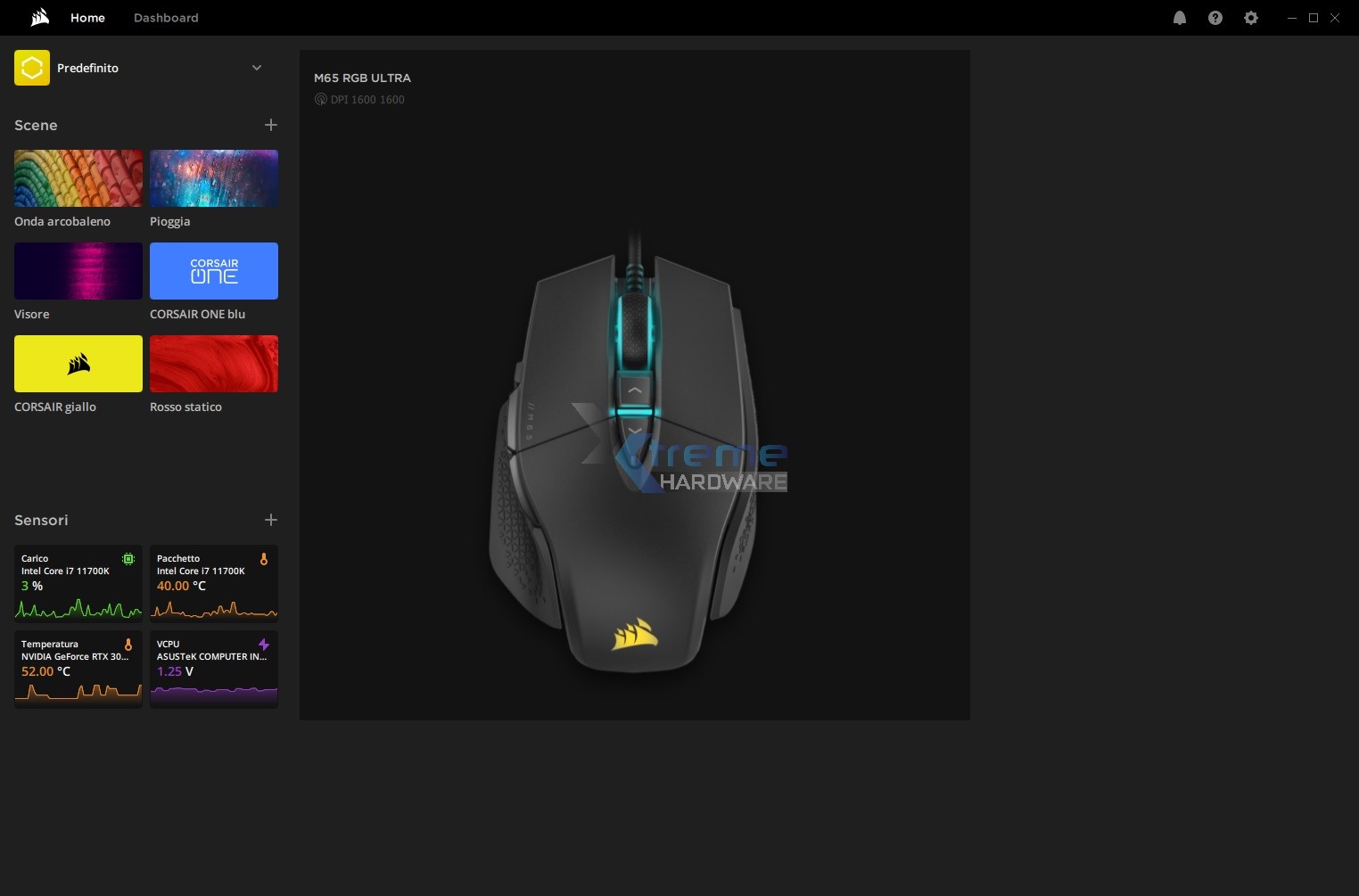The width and height of the screenshot is (1359, 896).
Task: Open the Carico CPU load sensor
Action: 78,582
